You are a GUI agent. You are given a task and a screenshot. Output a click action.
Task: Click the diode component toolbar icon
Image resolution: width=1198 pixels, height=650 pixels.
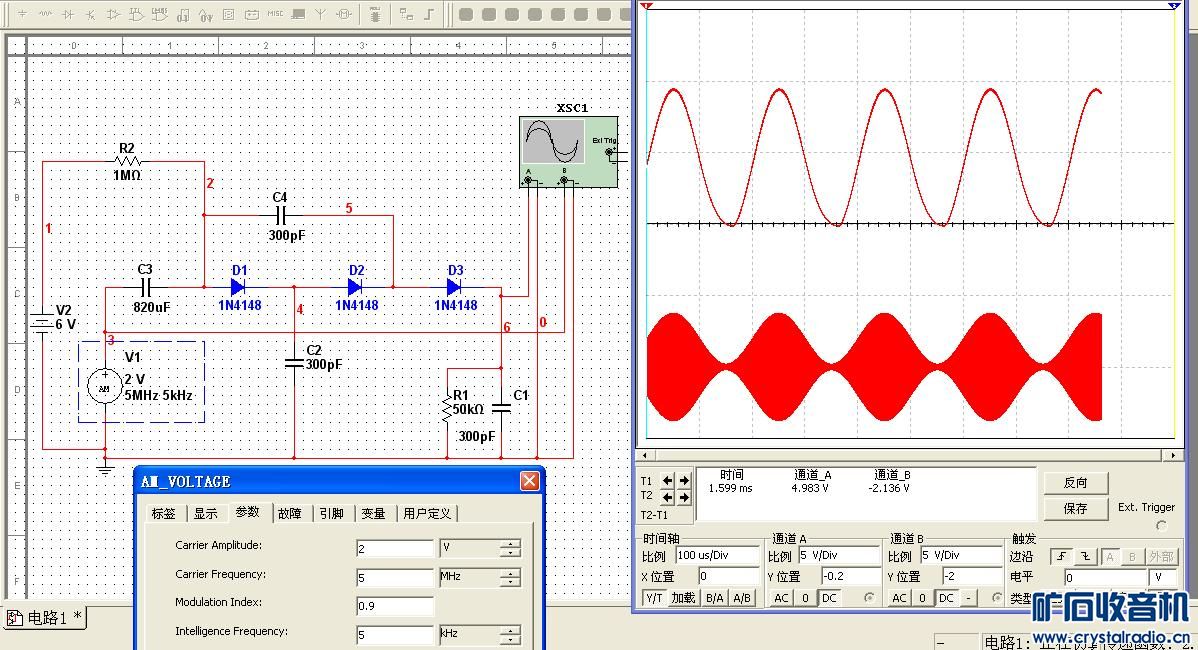(x=69, y=14)
